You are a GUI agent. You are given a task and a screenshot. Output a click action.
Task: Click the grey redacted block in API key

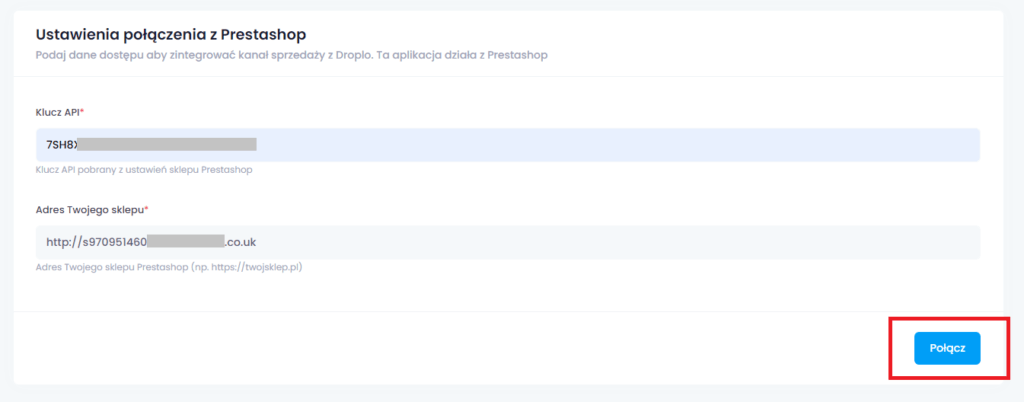[167, 145]
